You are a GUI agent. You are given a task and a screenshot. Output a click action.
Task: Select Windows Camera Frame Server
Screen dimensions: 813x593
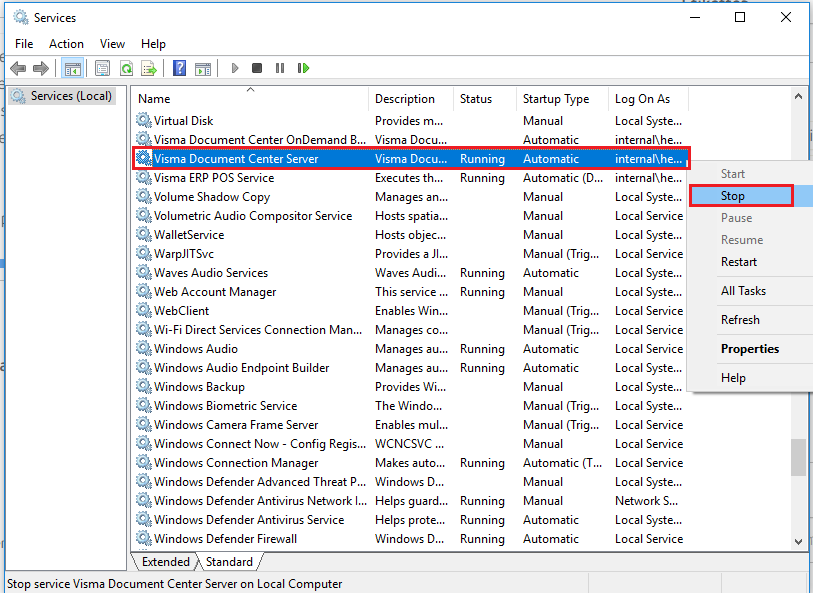411,425
